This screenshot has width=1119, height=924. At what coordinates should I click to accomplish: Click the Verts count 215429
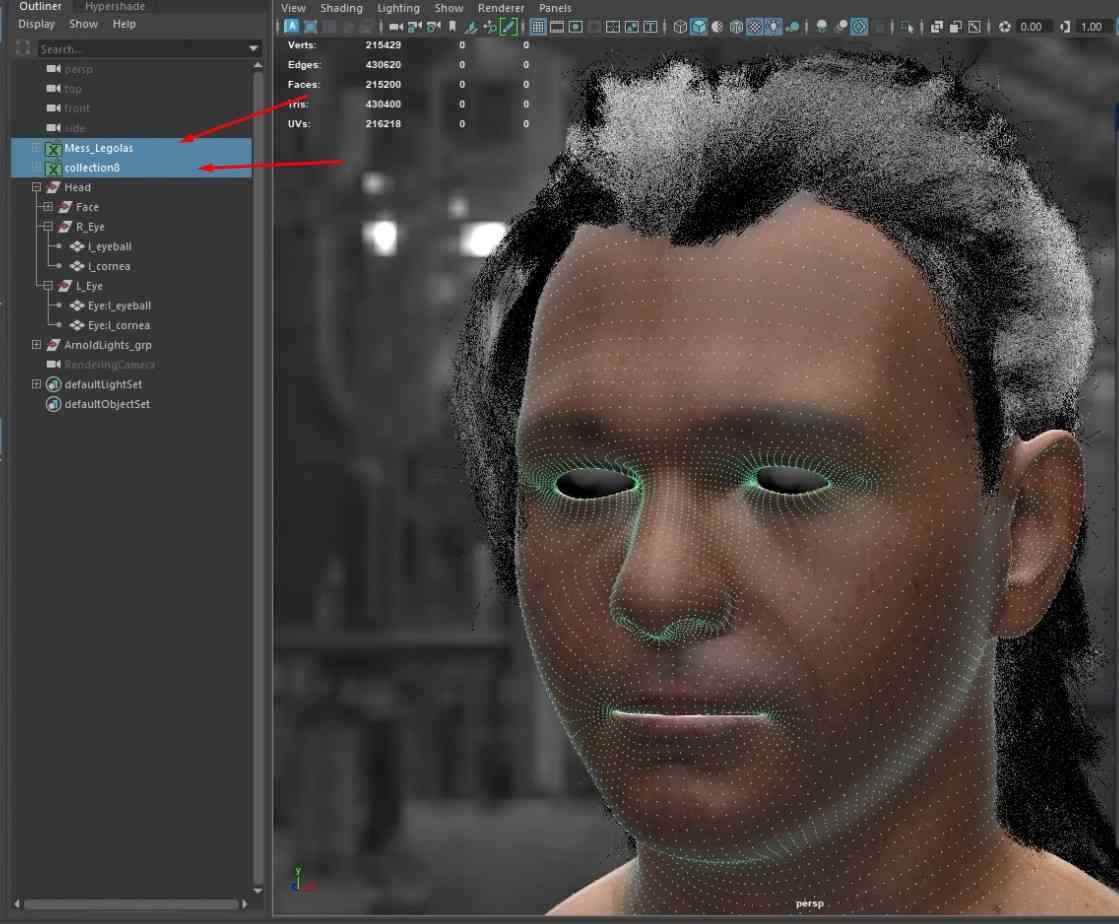click(383, 45)
